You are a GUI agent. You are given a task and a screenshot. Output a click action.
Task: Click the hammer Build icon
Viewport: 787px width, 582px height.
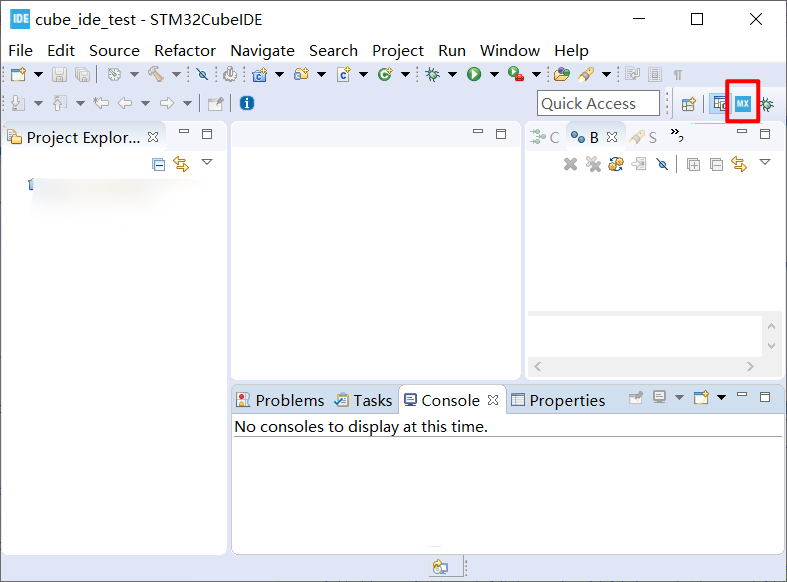pos(156,74)
